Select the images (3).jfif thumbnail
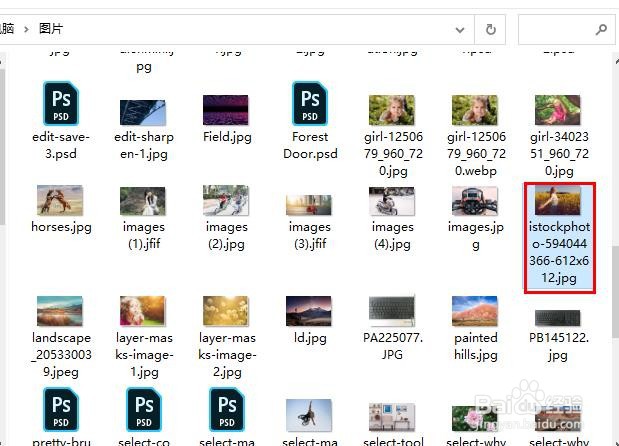Viewport: 619px width, 446px height. 309,205
